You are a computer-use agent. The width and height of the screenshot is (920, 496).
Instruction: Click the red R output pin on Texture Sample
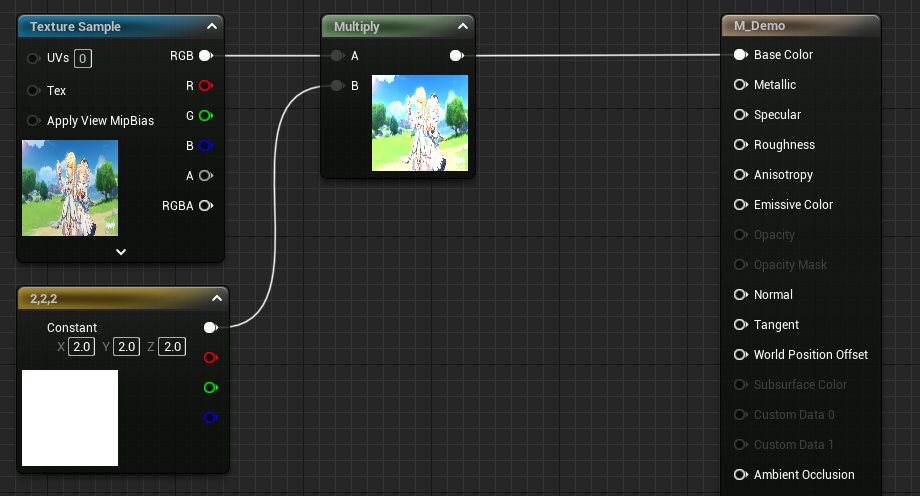pyautogui.click(x=205, y=86)
